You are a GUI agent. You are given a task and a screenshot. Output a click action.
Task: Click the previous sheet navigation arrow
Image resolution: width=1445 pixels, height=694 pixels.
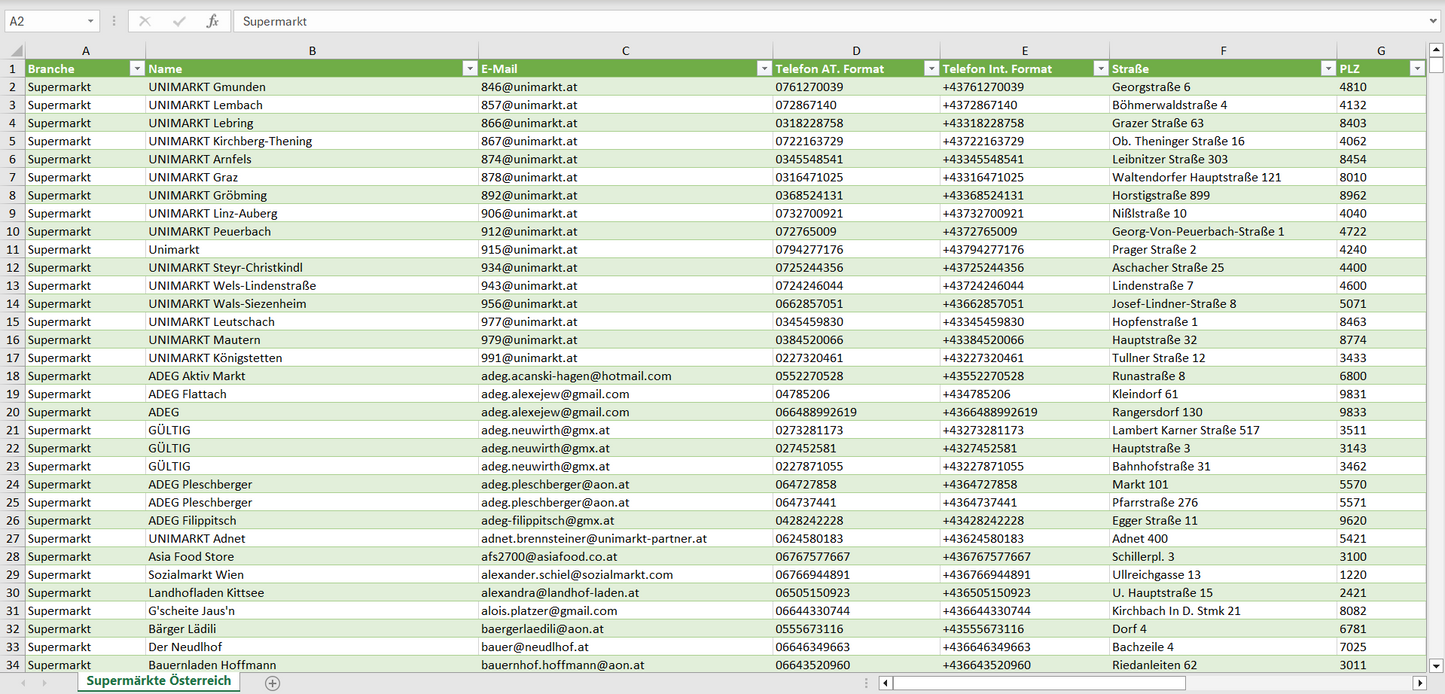21,683
